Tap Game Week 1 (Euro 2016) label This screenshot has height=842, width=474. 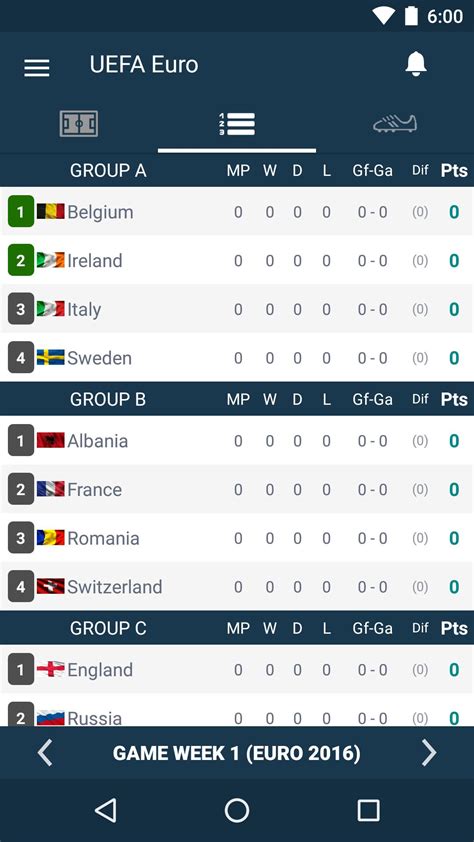pyautogui.click(x=237, y=753)
